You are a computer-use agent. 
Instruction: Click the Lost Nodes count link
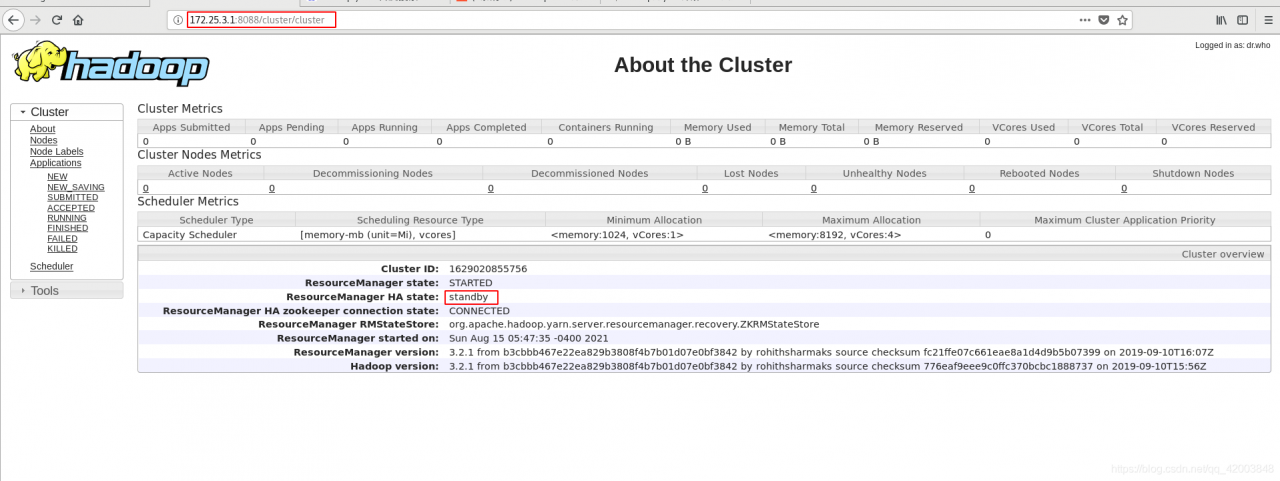704,188
